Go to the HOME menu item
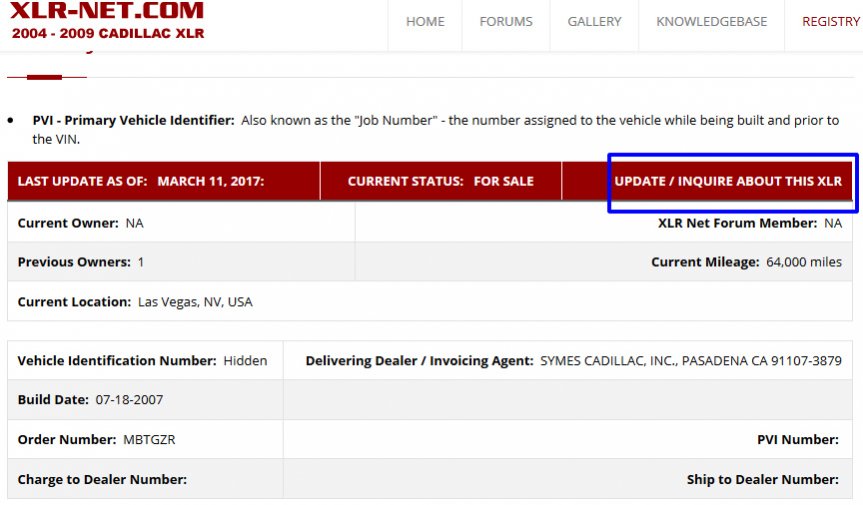The height and width of the screenshot is (505, 863). click(x=425, y=21)
